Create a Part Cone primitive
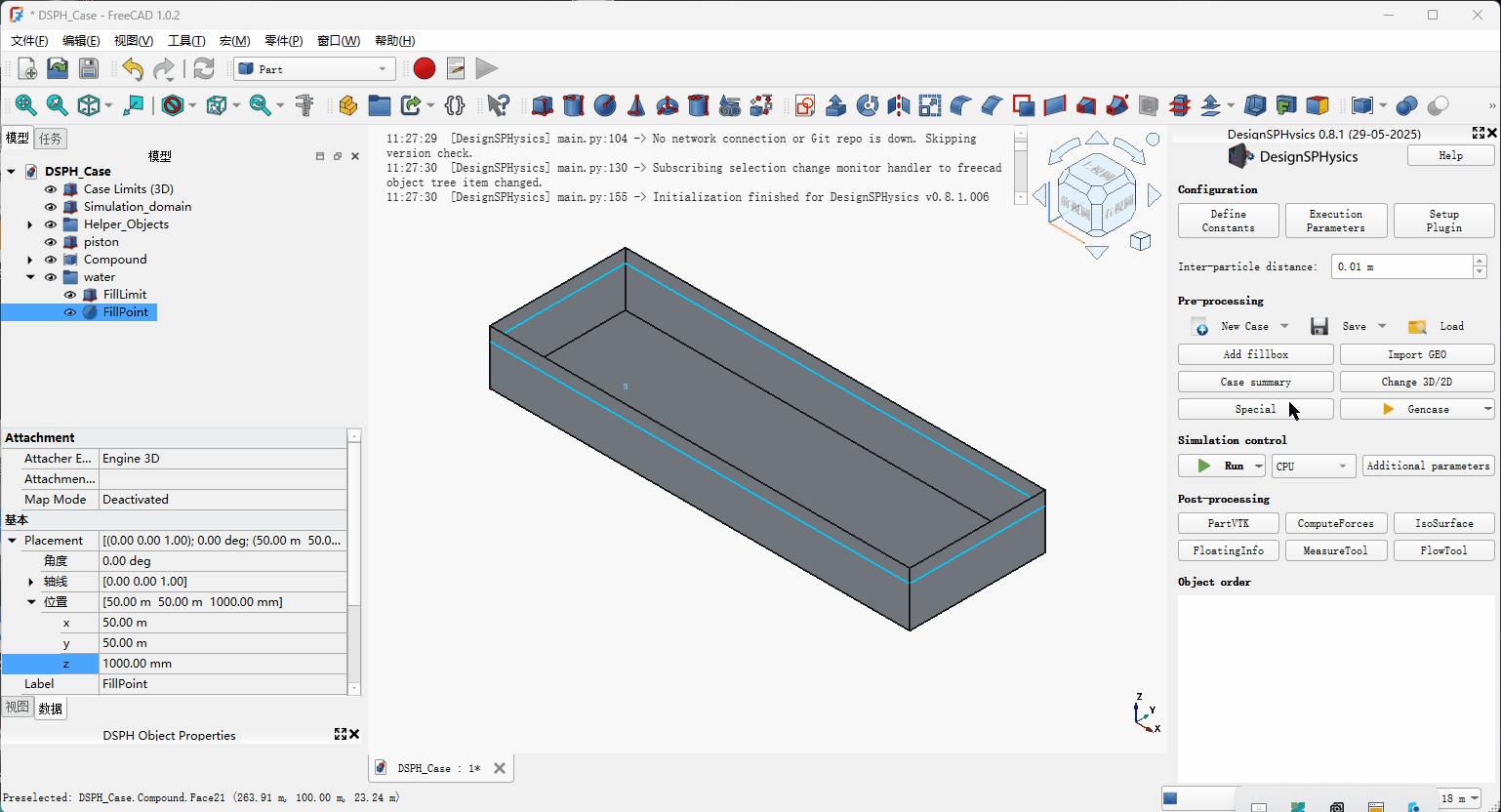The height and width of the screenshot is (812, 1501). pyautogui.click(x=636, y=105)
